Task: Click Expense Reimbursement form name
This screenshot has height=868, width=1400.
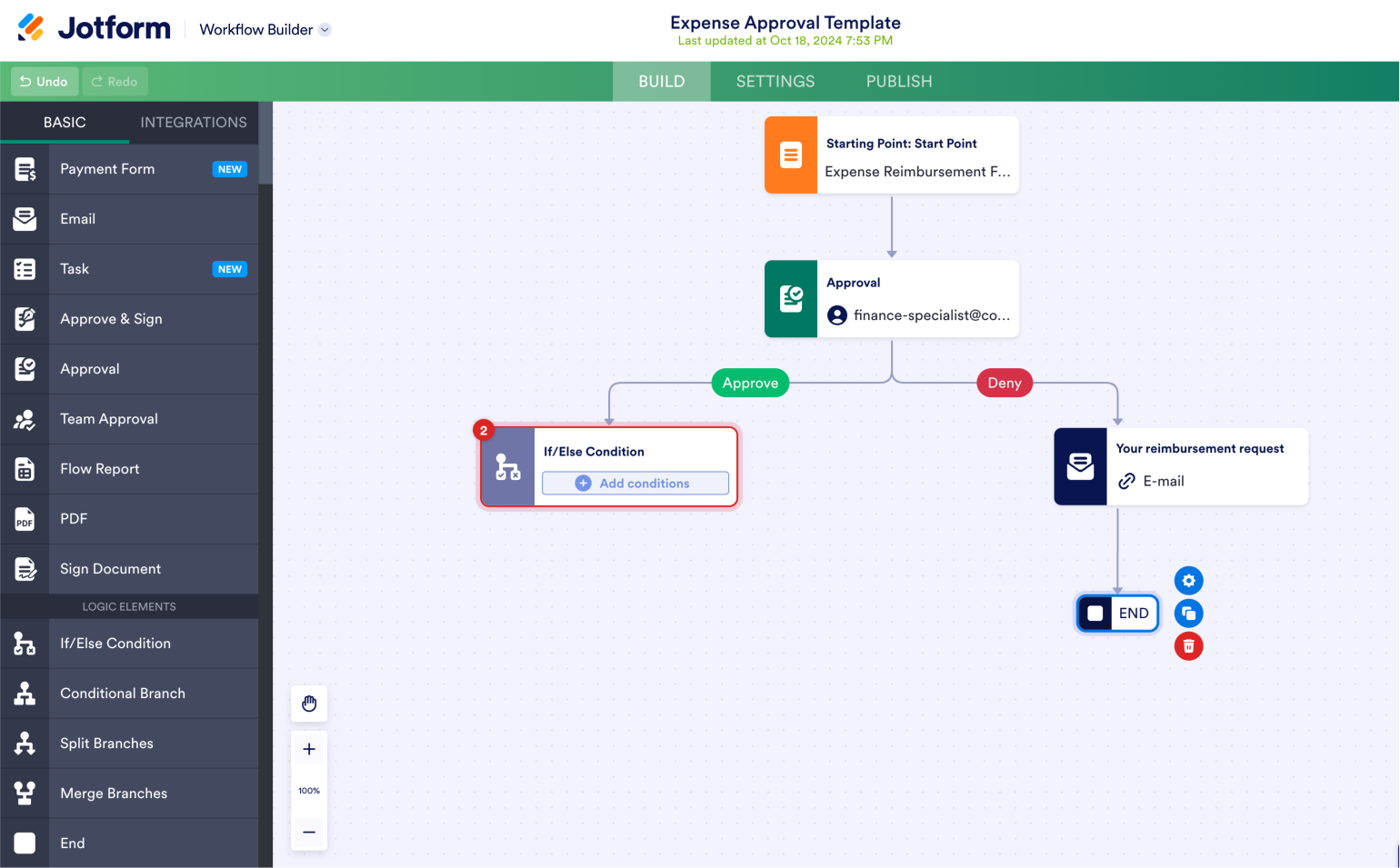Action: [917, 172]
